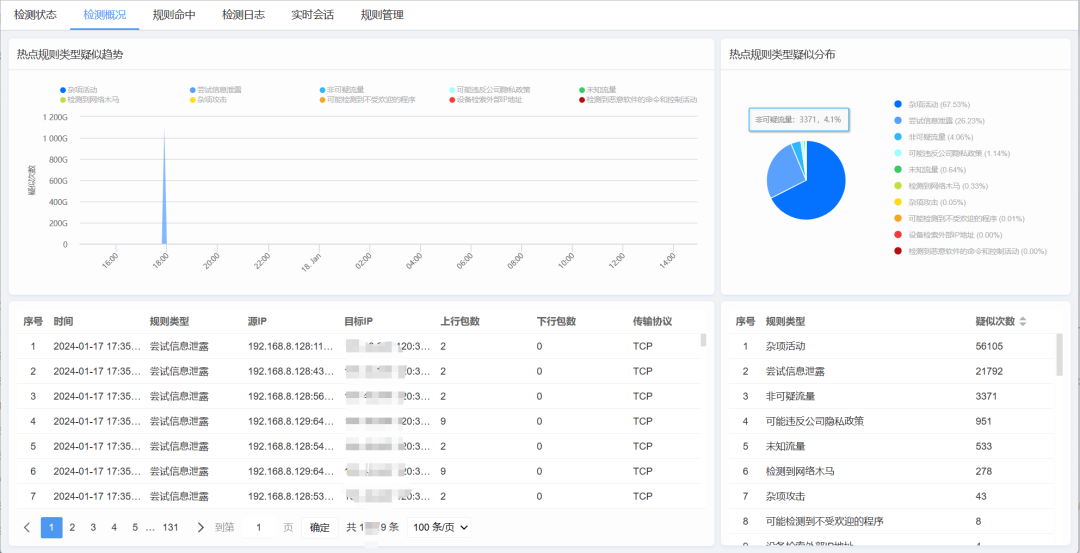Toggle pie legend item 杂项攻击 (0.05%)
This screenshot has height=553, width=1080.
click(x=930, y=202)
